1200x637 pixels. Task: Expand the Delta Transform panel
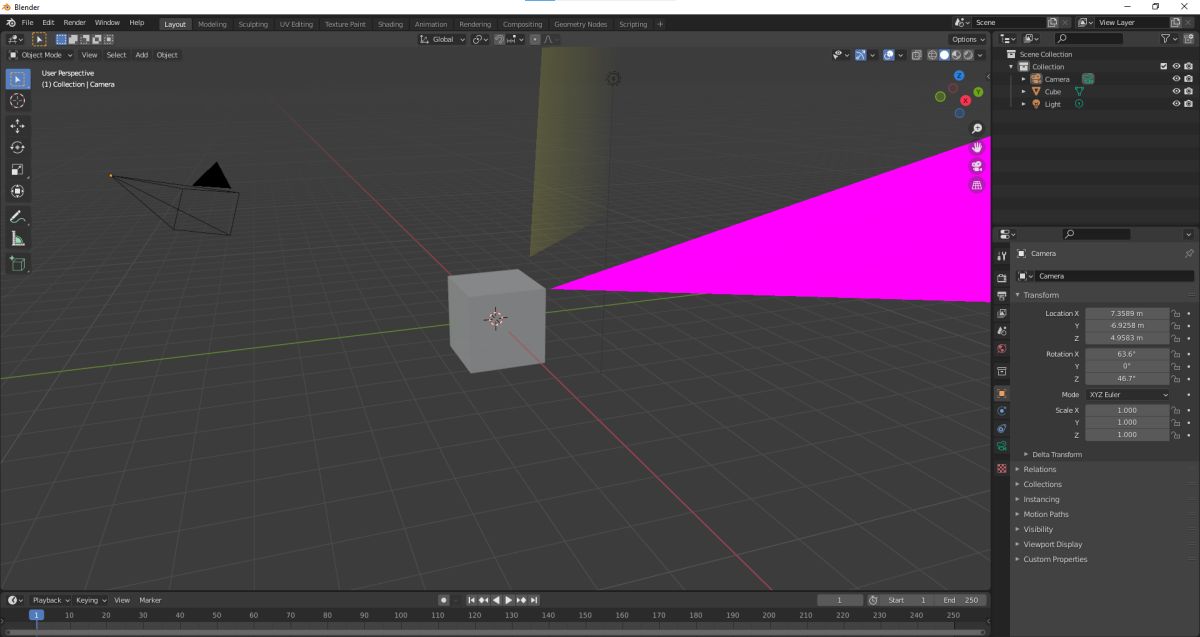(x=1056, y=454)
